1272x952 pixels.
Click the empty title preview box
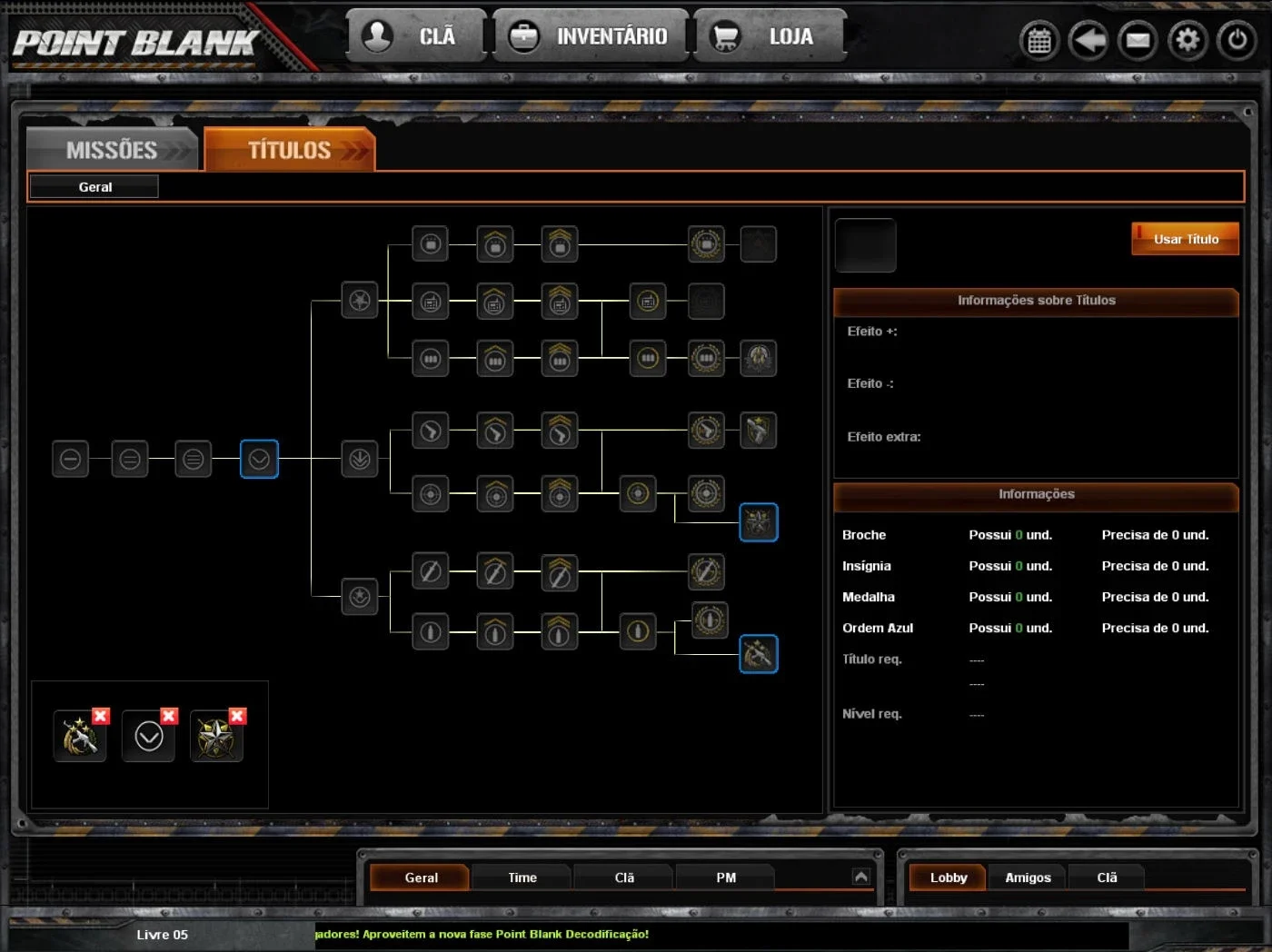(865, 245)
